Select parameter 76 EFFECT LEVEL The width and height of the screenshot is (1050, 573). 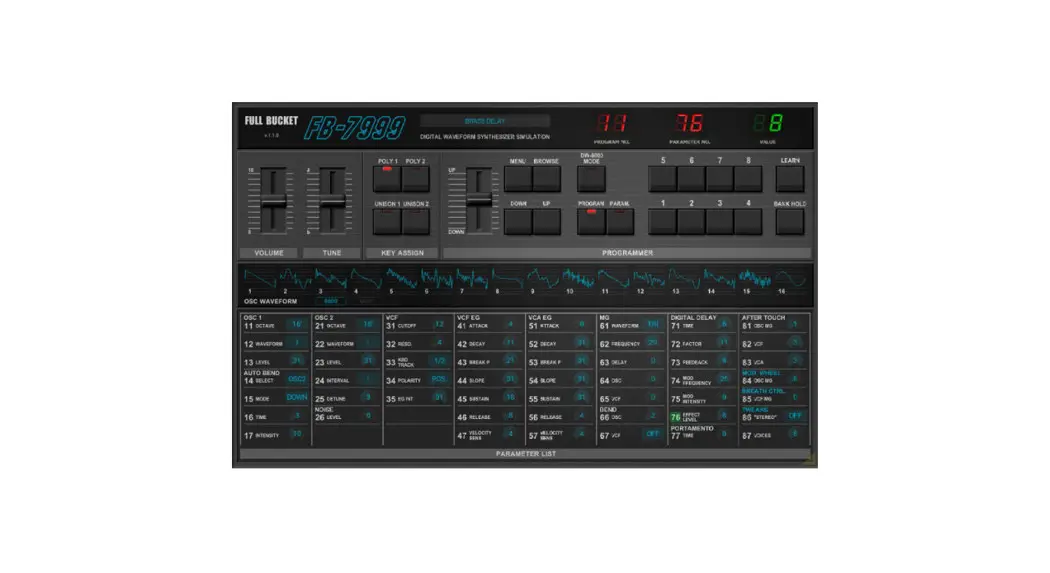click(693, 417)
